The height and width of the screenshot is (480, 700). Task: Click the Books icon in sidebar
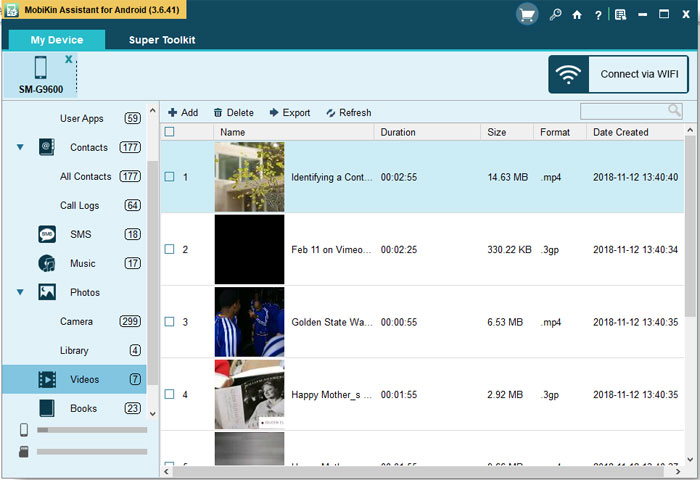point(47,408)
